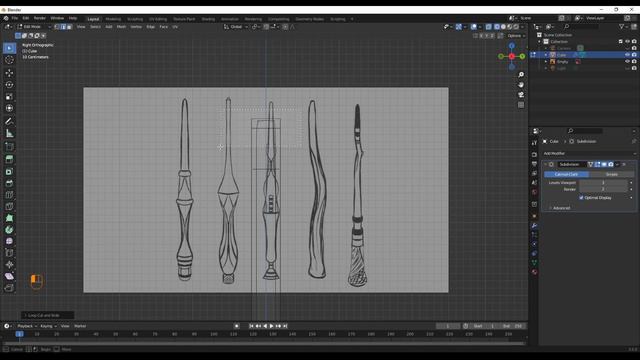
Task: Open the timeline Keying dropdown
Action: click(x=49, y=326)
